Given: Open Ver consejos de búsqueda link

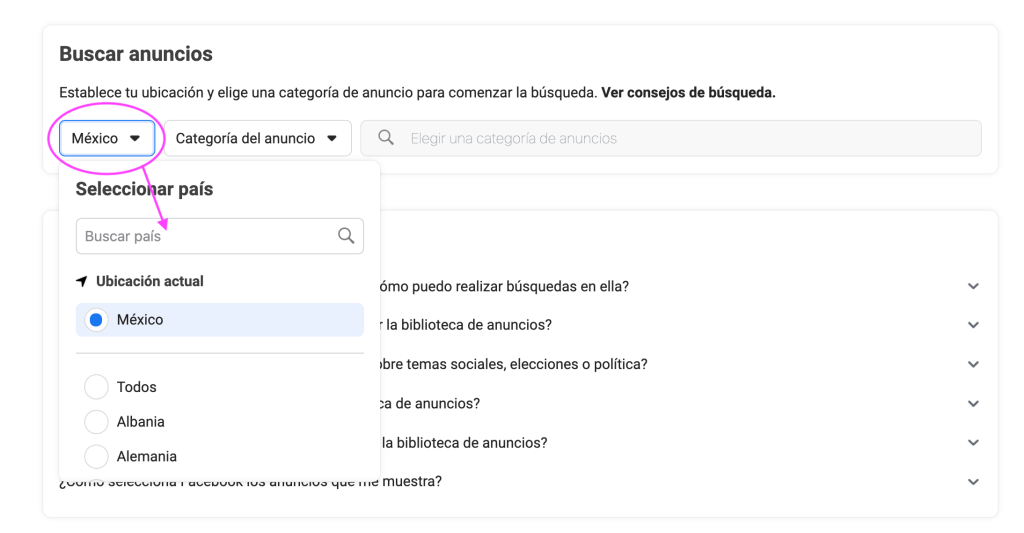Looking at the screenshot, I should coord(688,93).
